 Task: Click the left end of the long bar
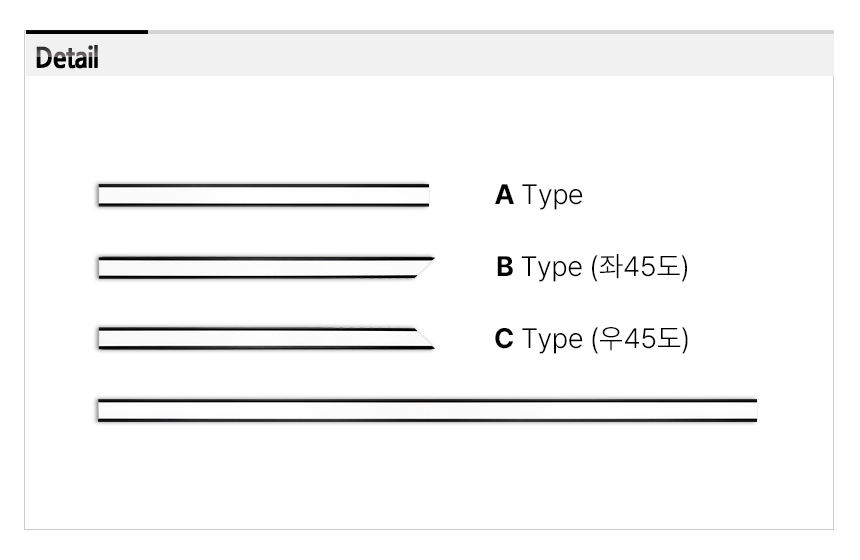[x=101, y=410]
